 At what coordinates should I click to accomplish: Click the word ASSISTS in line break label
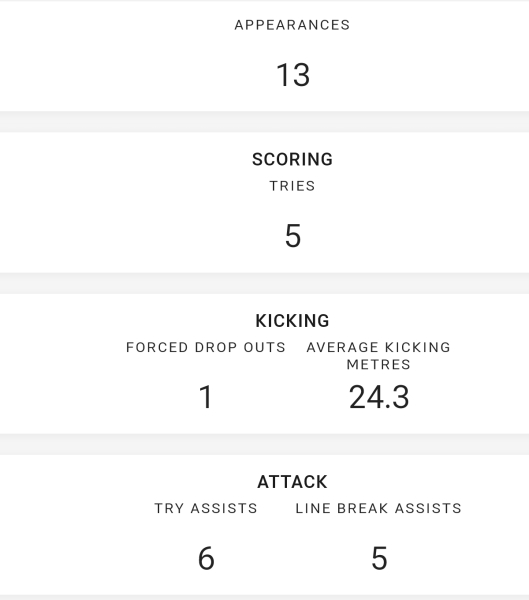coord(428,509)
